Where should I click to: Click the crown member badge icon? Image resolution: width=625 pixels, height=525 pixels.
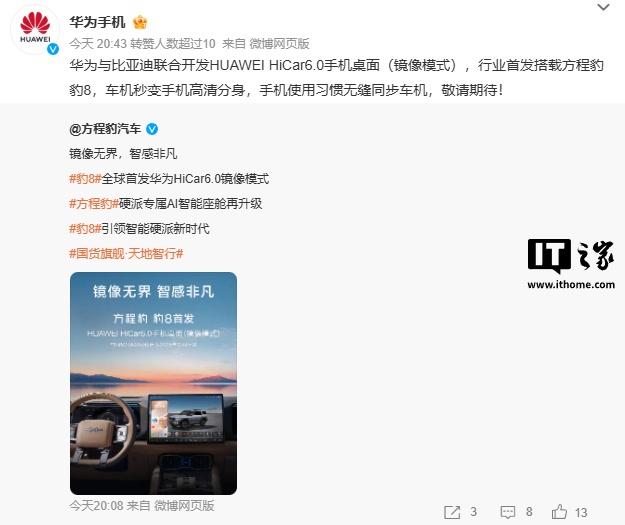140,22
